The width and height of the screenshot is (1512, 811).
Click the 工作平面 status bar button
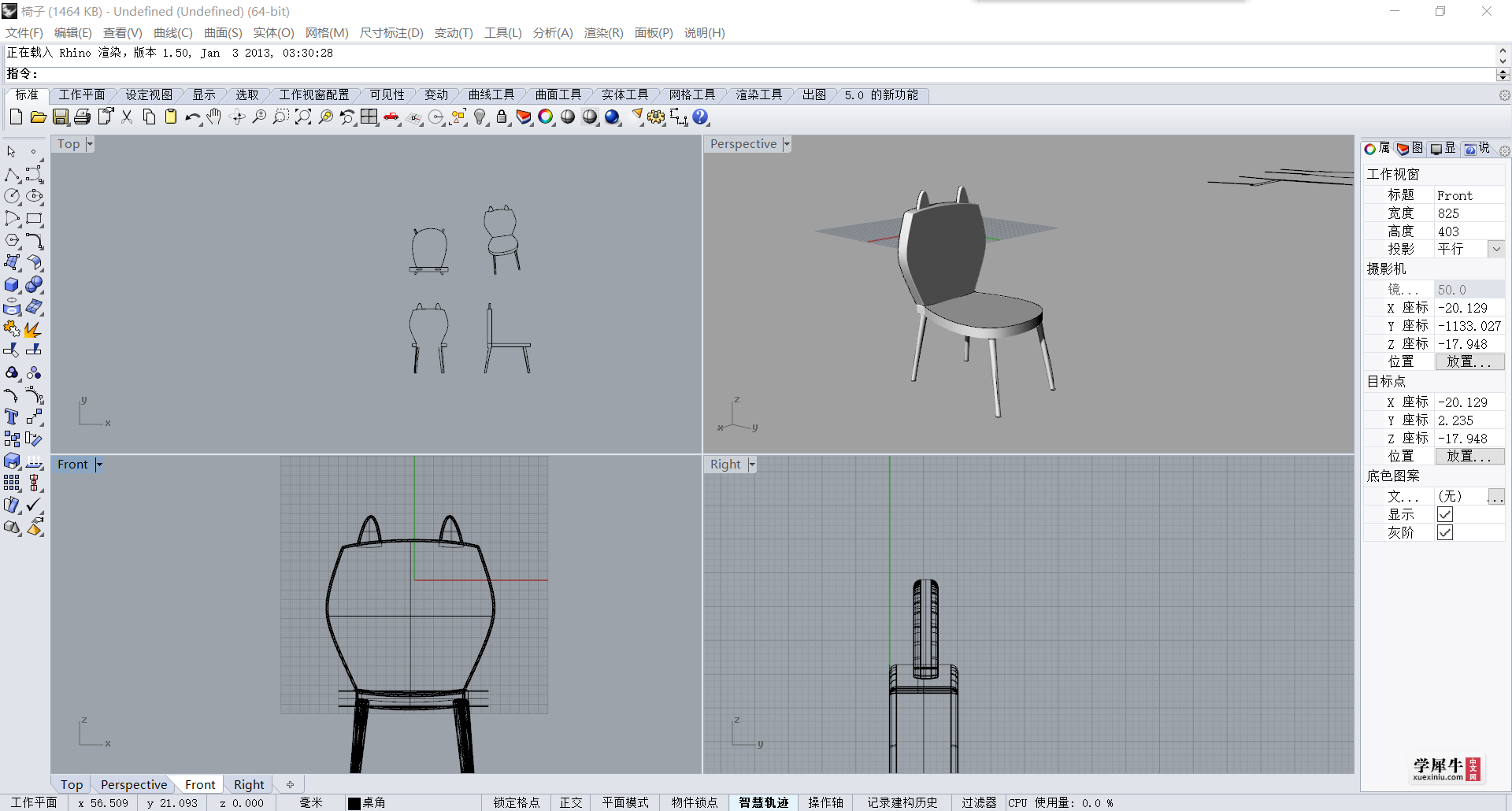point(34,802)
